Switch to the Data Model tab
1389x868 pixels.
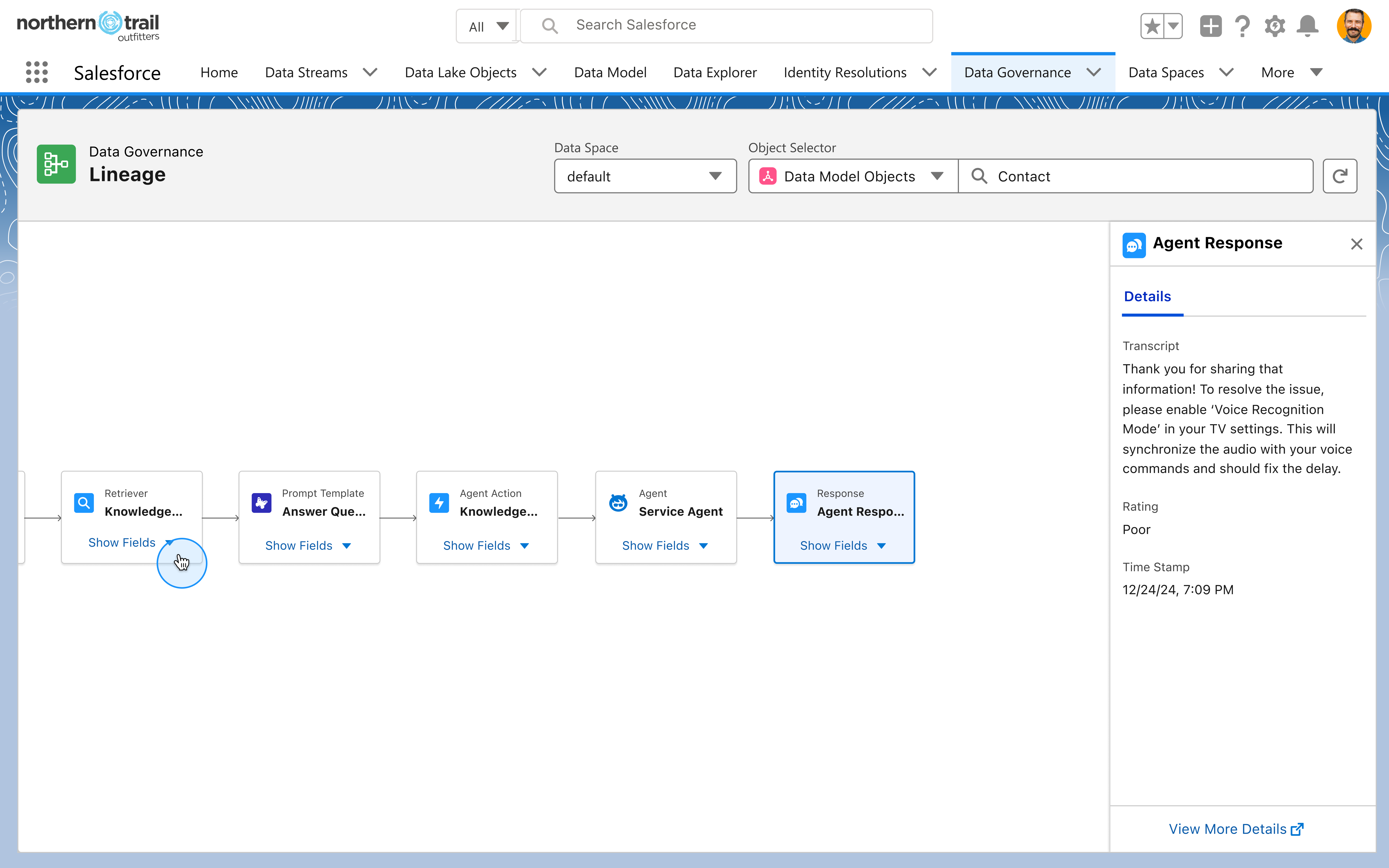(x=610, y=72)
